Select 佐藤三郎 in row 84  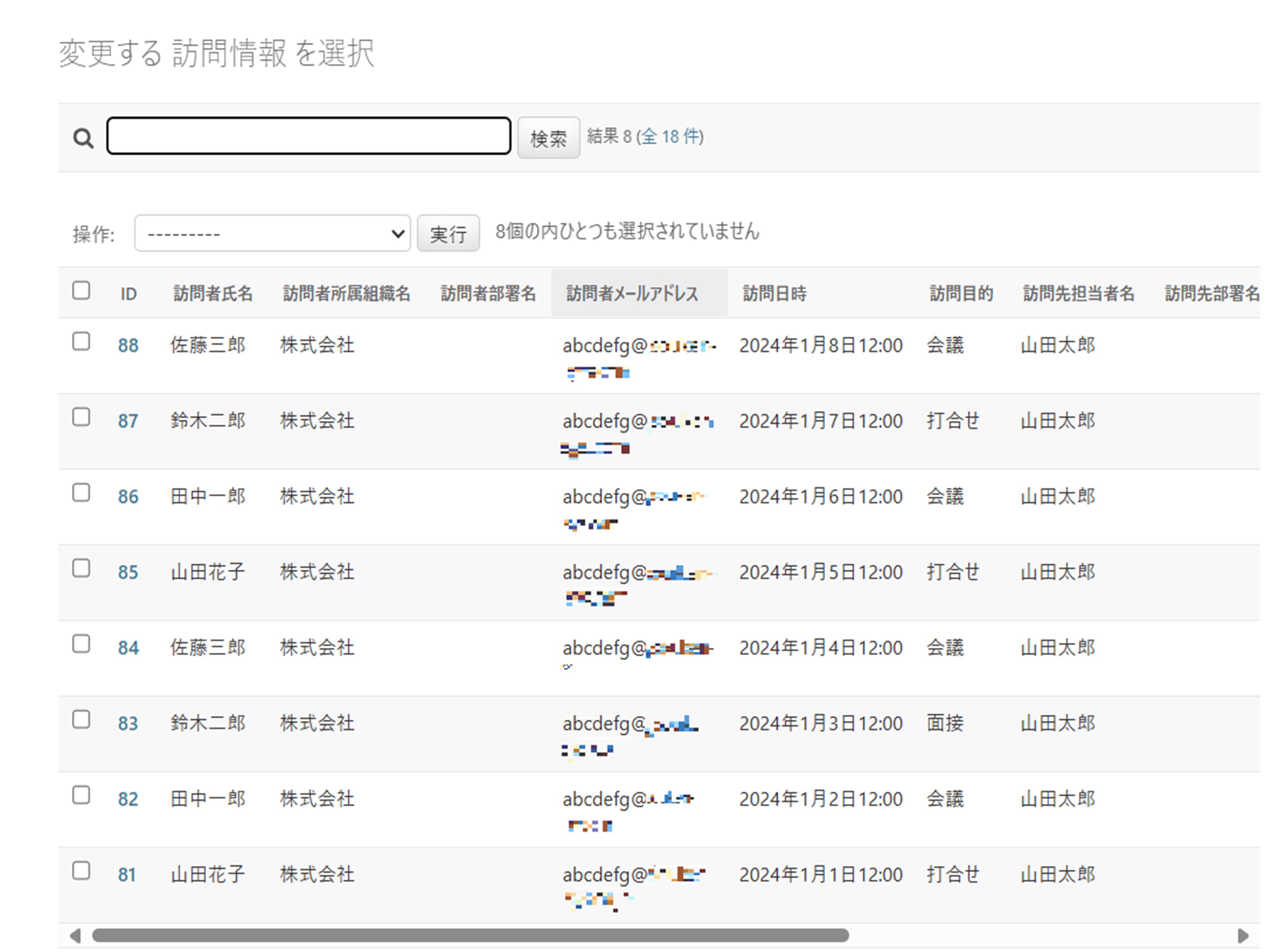208,647
